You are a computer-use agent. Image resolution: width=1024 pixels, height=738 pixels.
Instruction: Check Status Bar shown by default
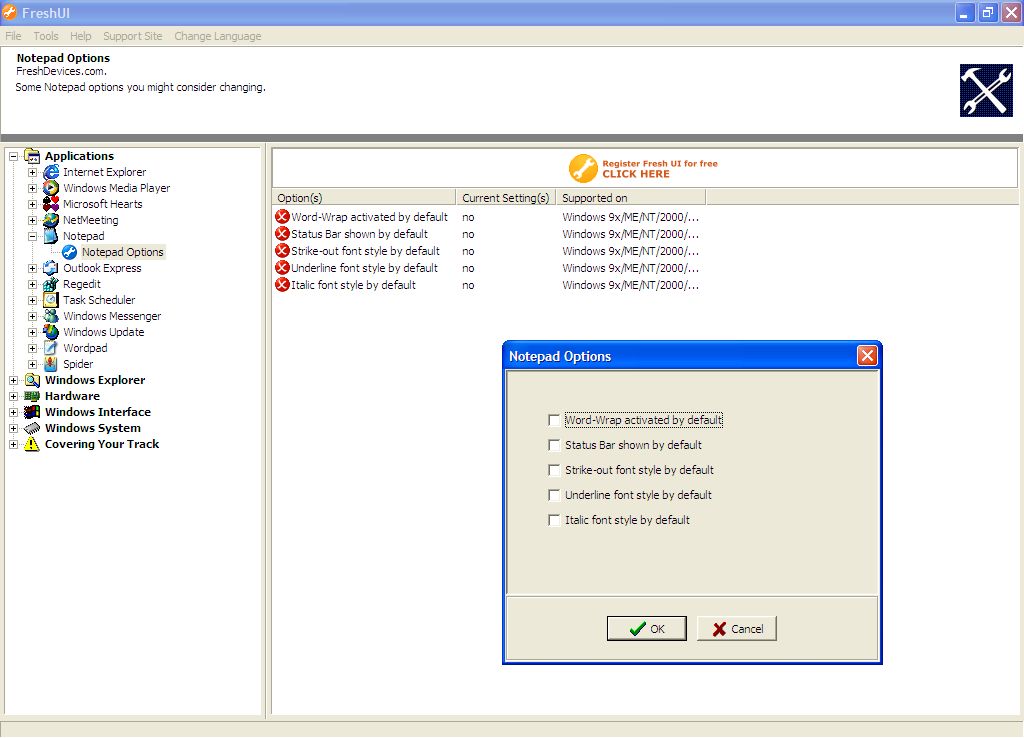[554, 445]
